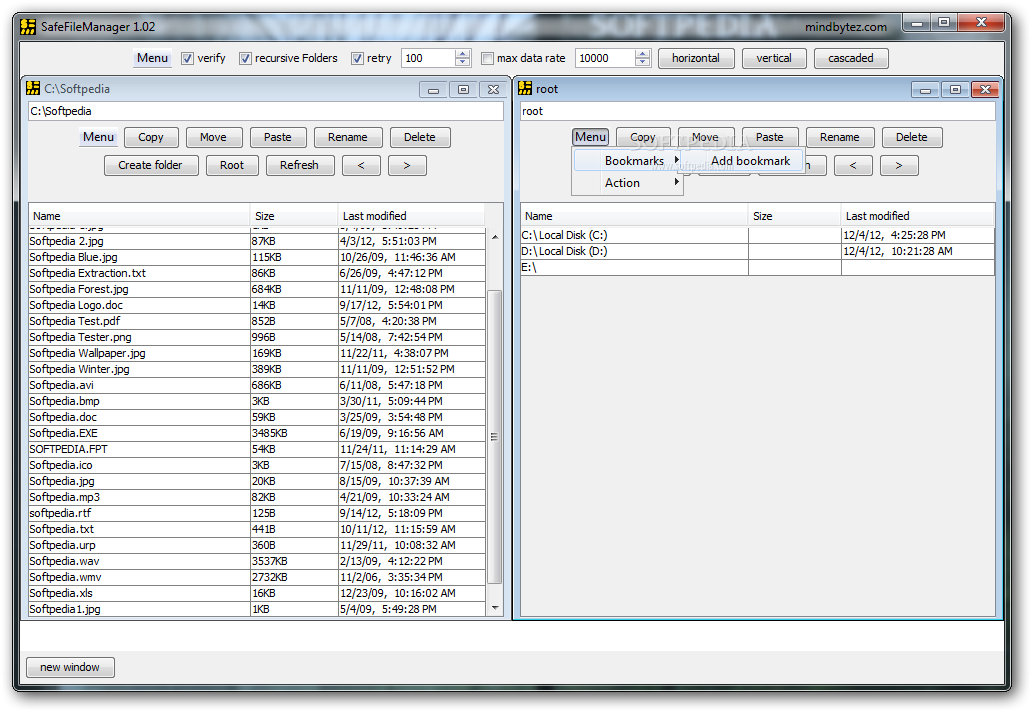This screenshot has height=712, width=1032.
Task: Select C:\ Local Disk (C:) row
Action: pyautogui.click(x=758, y=235)
